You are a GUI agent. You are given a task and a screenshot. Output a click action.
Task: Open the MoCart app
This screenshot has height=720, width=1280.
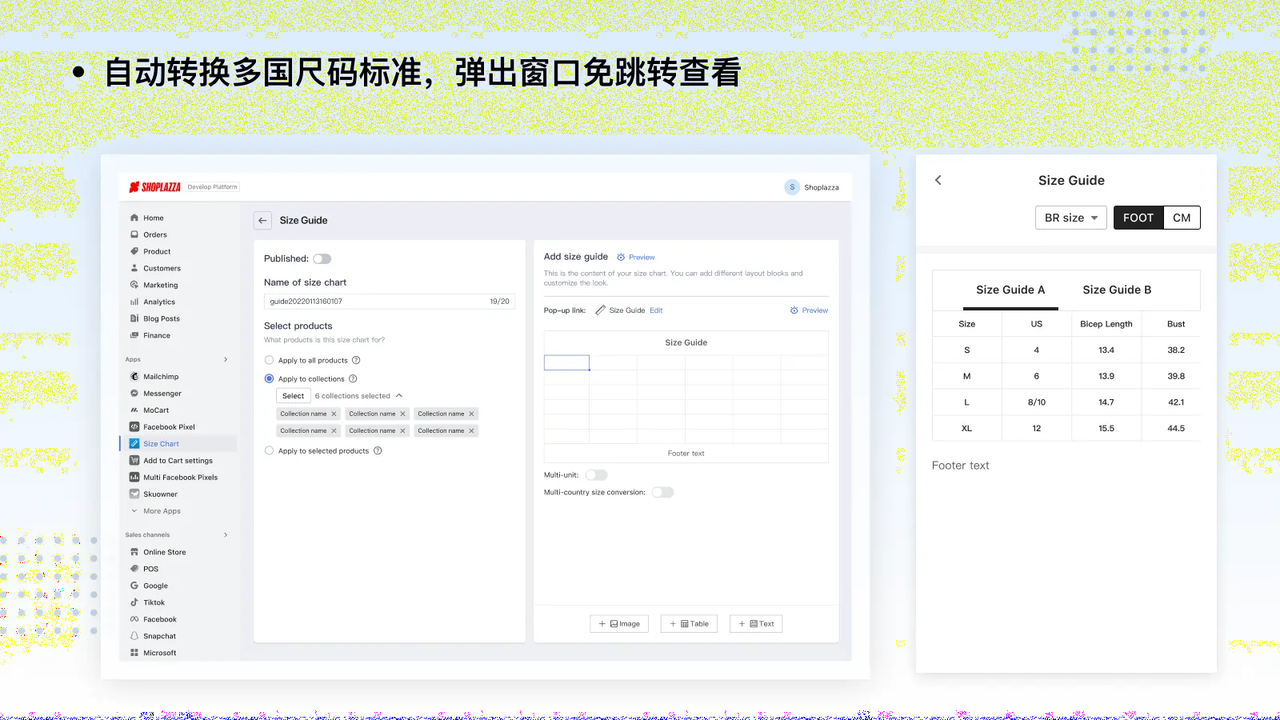pos(156,410)
